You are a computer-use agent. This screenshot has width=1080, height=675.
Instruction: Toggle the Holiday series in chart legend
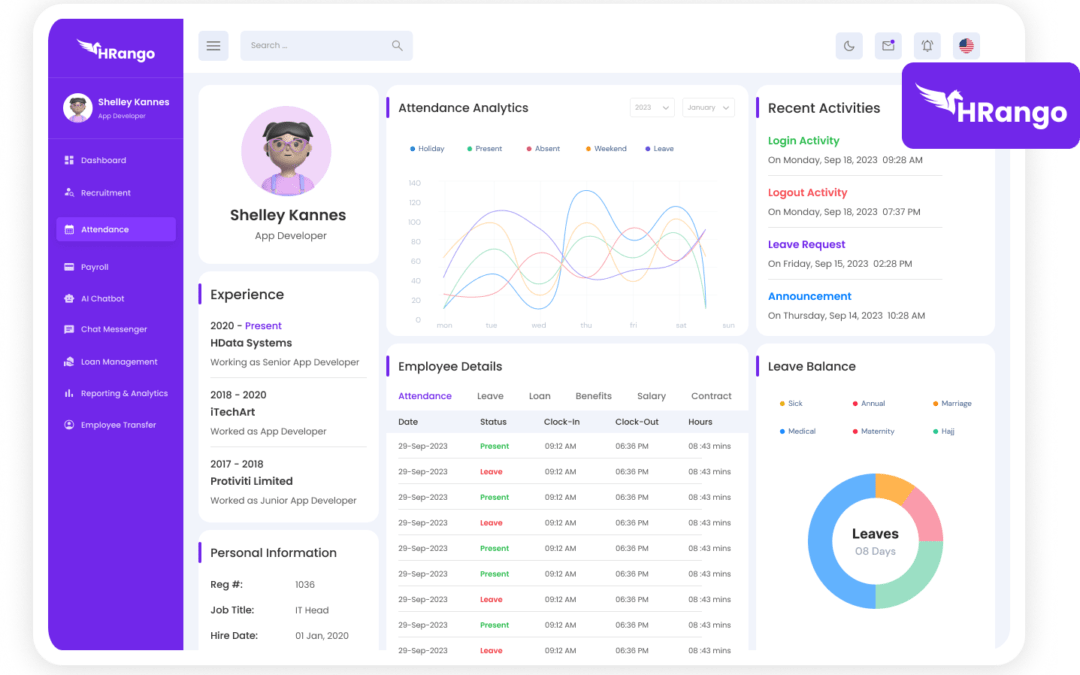tap(427, 149)
